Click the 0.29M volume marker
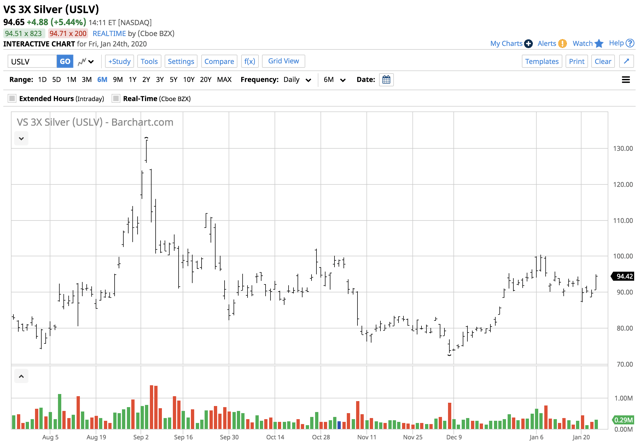Screen dimensions: 640x441 [623, 420]
